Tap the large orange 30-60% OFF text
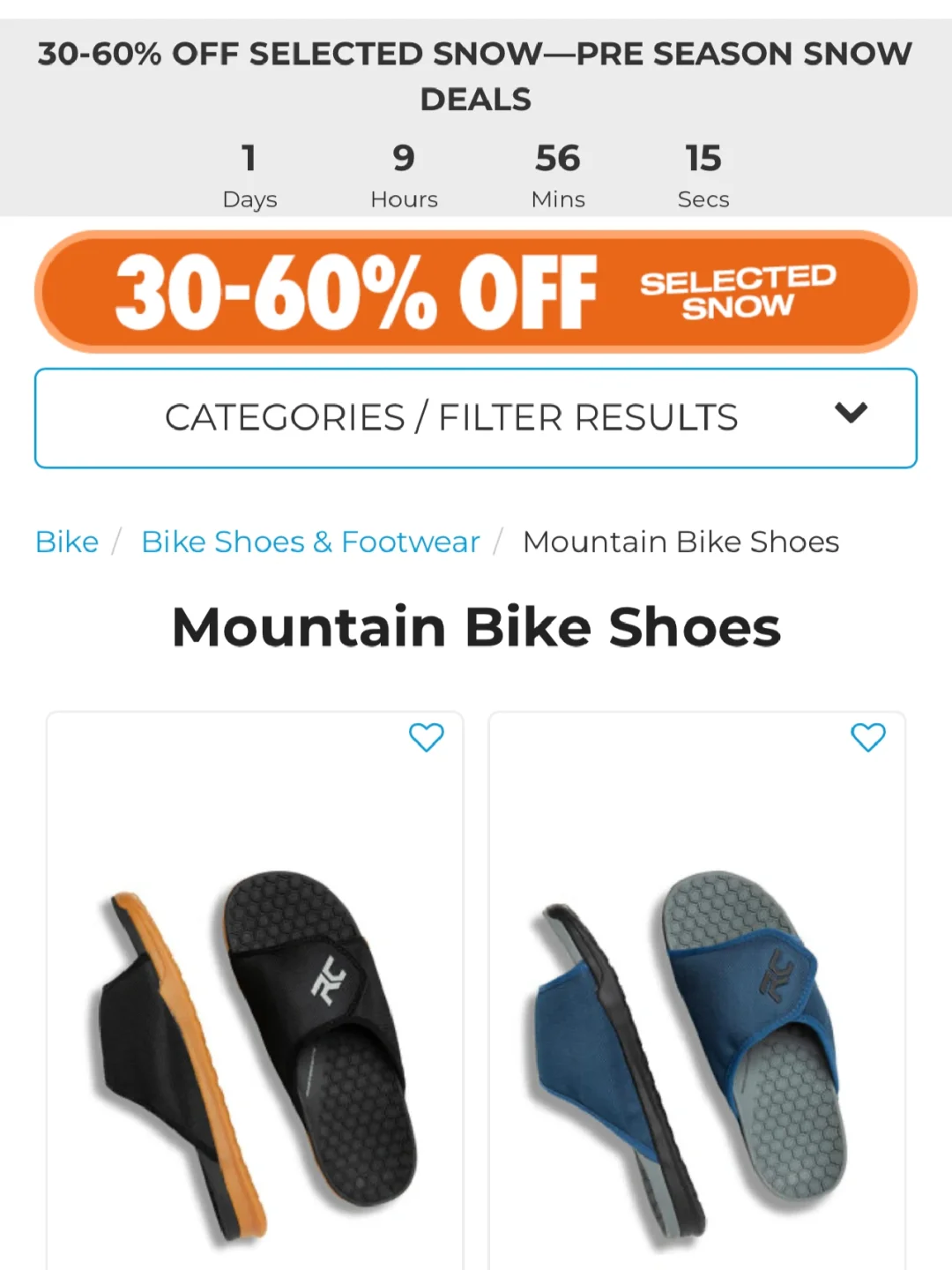This screenshot has width=952, height=1270. coord(356,292)
